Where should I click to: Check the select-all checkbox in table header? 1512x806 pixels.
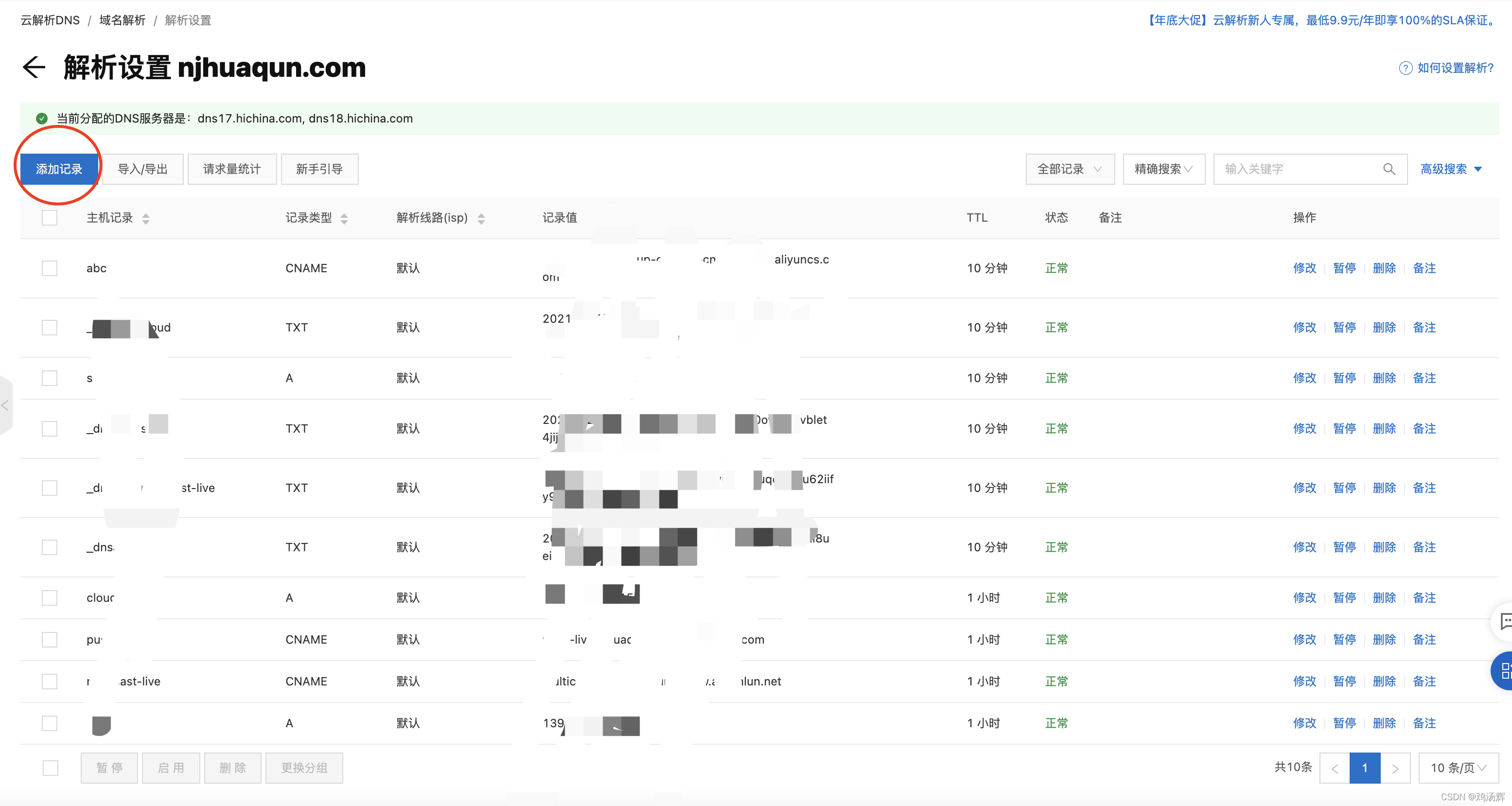pyautogui.click(x=50, y=218)
